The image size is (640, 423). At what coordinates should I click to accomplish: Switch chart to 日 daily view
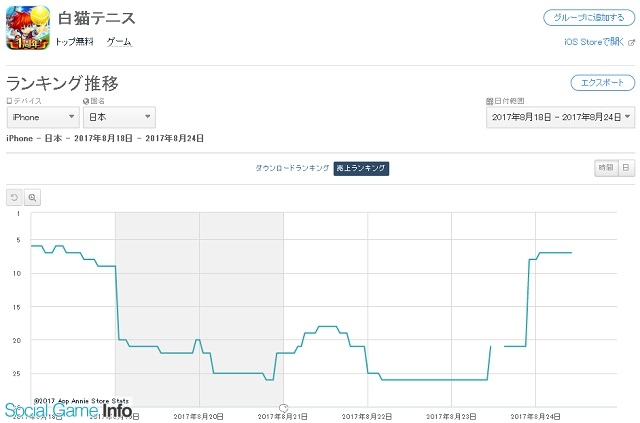[626, 168]
